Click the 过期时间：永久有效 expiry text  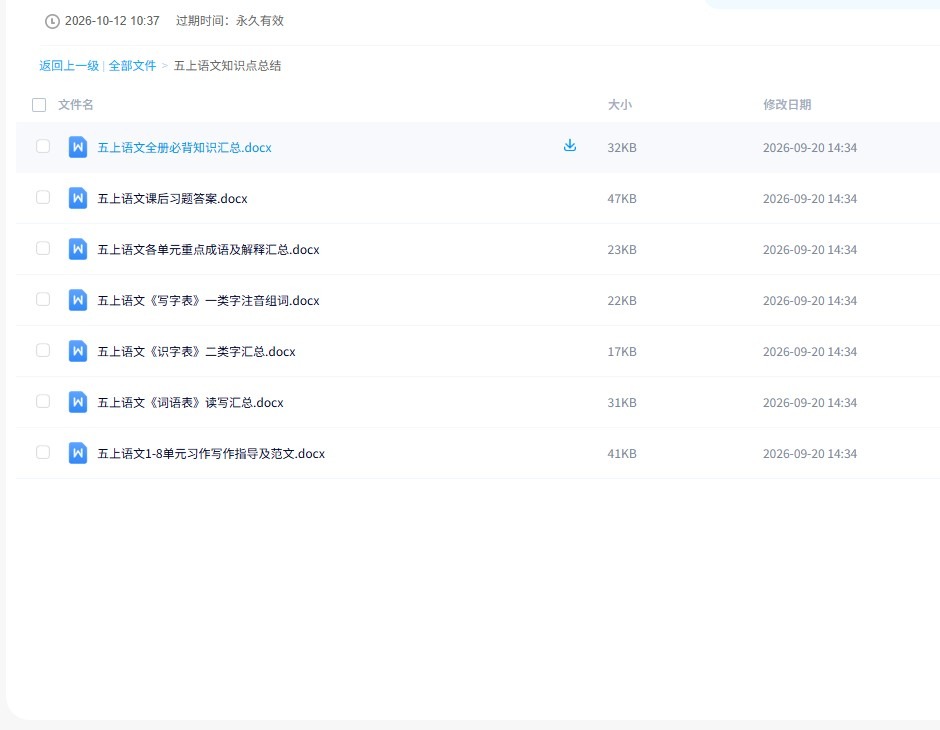tap(230, 21)
